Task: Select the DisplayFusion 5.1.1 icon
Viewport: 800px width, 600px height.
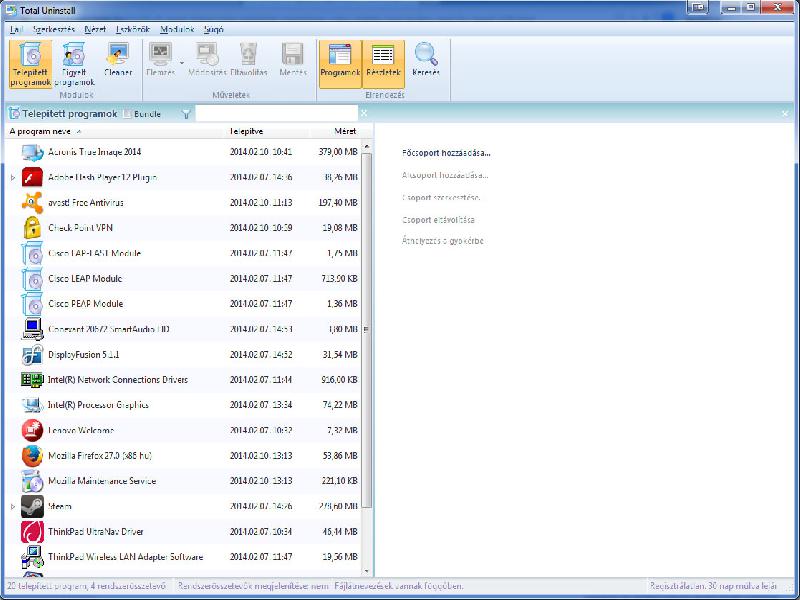Action: pyautogui.click(x=32, y=355)
